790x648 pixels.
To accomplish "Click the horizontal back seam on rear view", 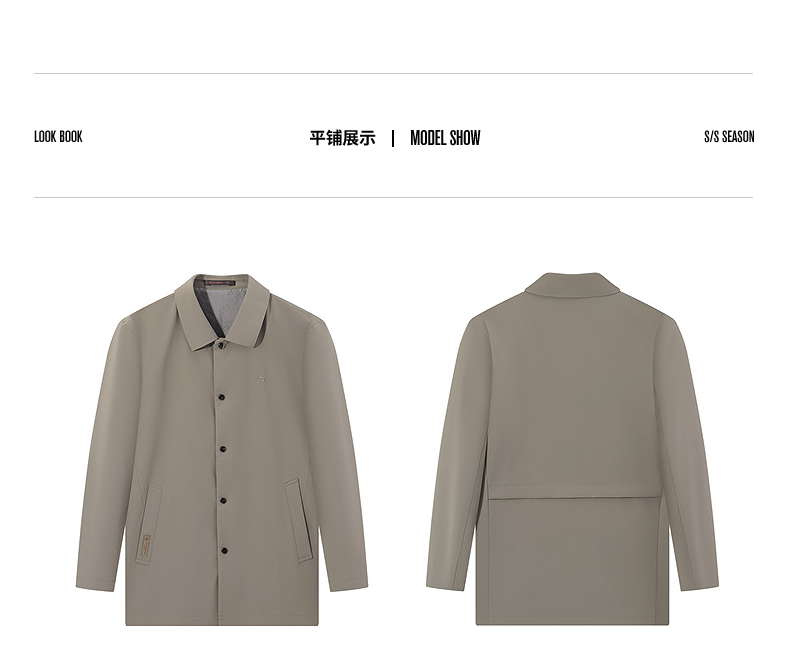I will [x=574, y=498].
